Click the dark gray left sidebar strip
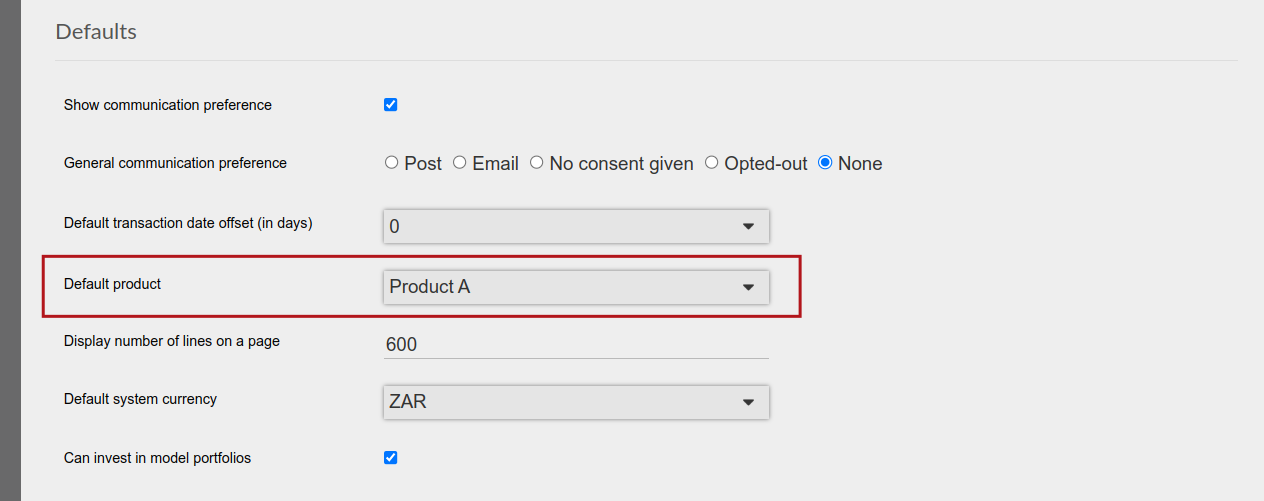Viewport: 1264px width, 501px height. pos(10,250)
